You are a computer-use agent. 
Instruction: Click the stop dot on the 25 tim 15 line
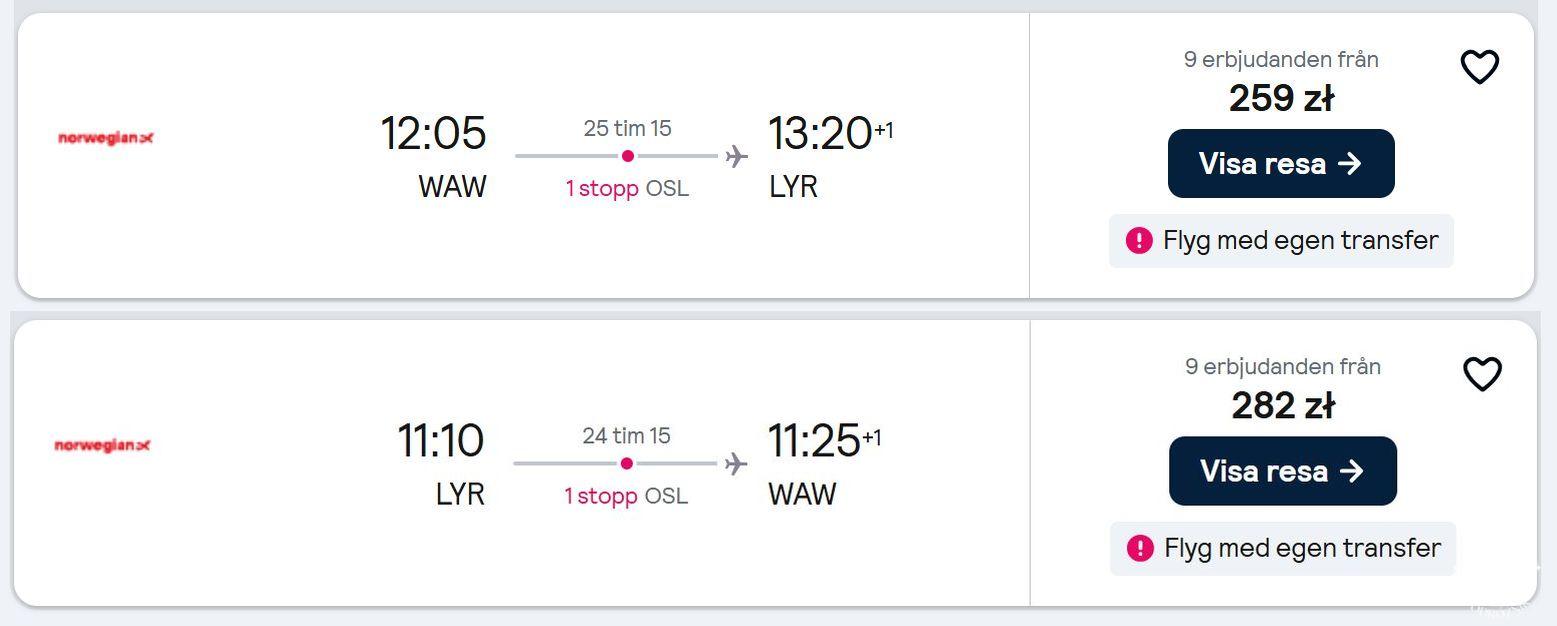627,156
